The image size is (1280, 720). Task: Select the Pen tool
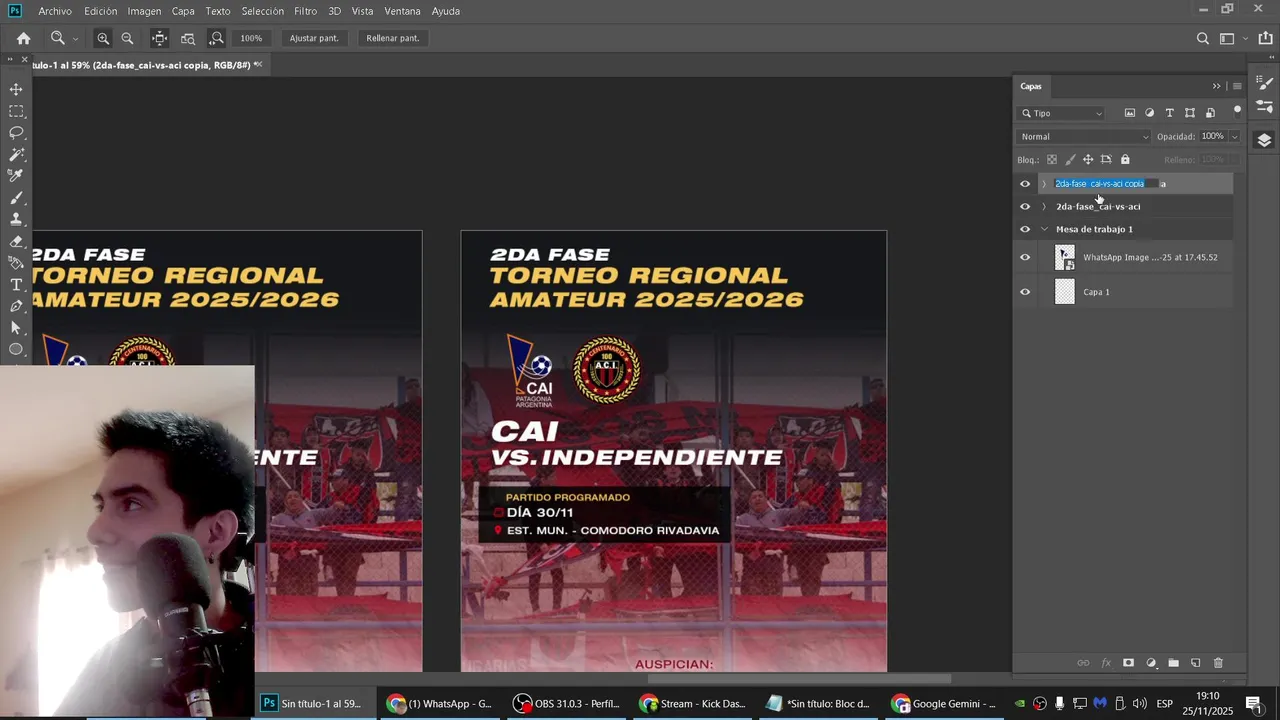pyautogui.click(x=16, y=306)
